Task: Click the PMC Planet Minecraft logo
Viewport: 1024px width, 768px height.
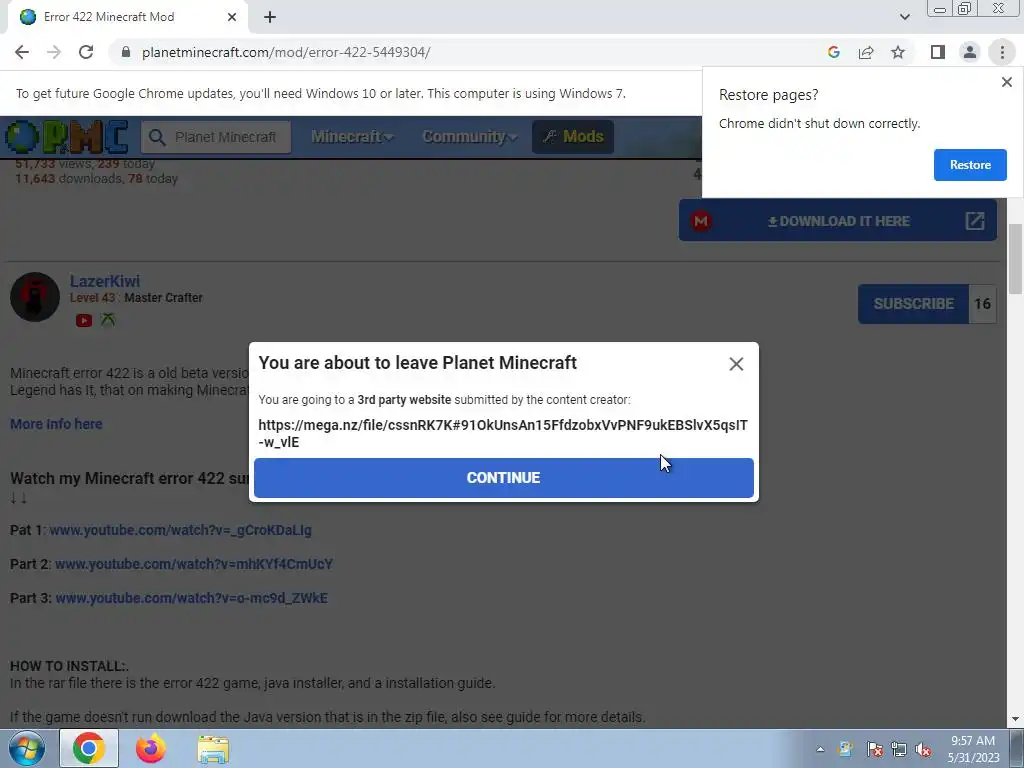Action: 65,136
